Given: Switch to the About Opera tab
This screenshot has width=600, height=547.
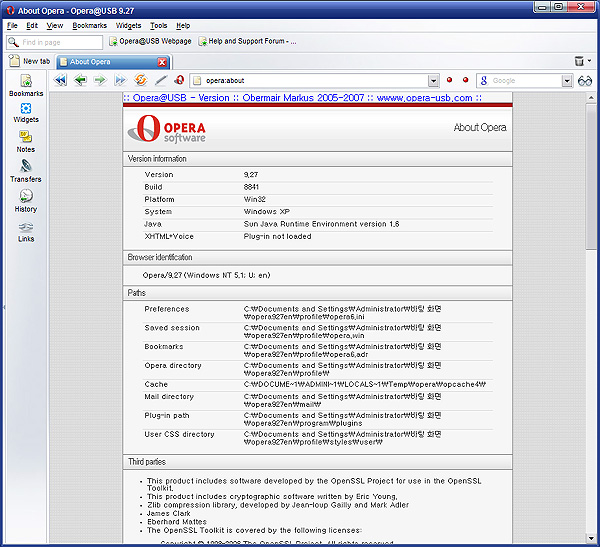Looking at the screenshot, I should pyautogui.click(x=108, y=62).
